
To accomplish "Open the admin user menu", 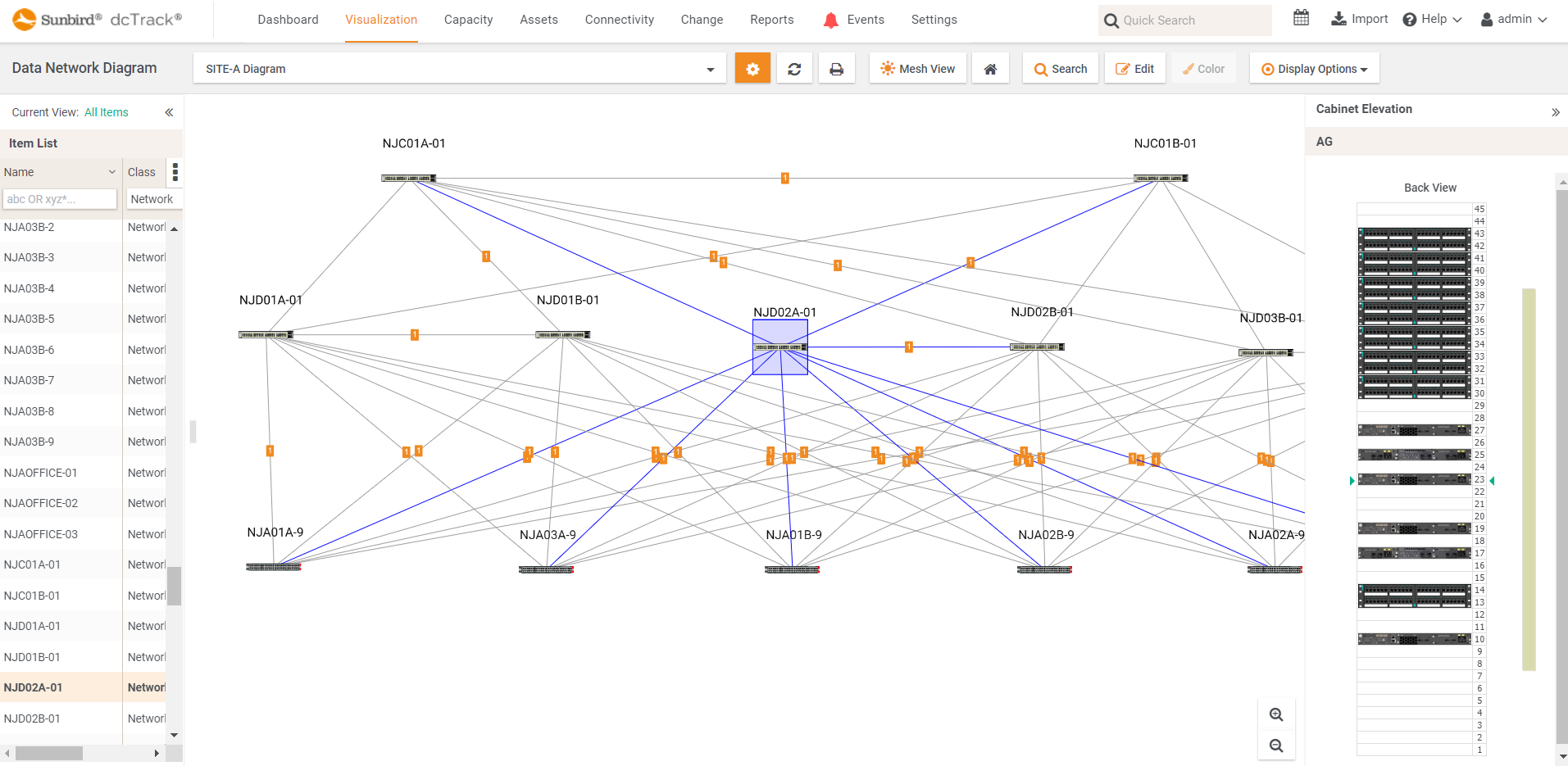I will [x=1512, y=19].
